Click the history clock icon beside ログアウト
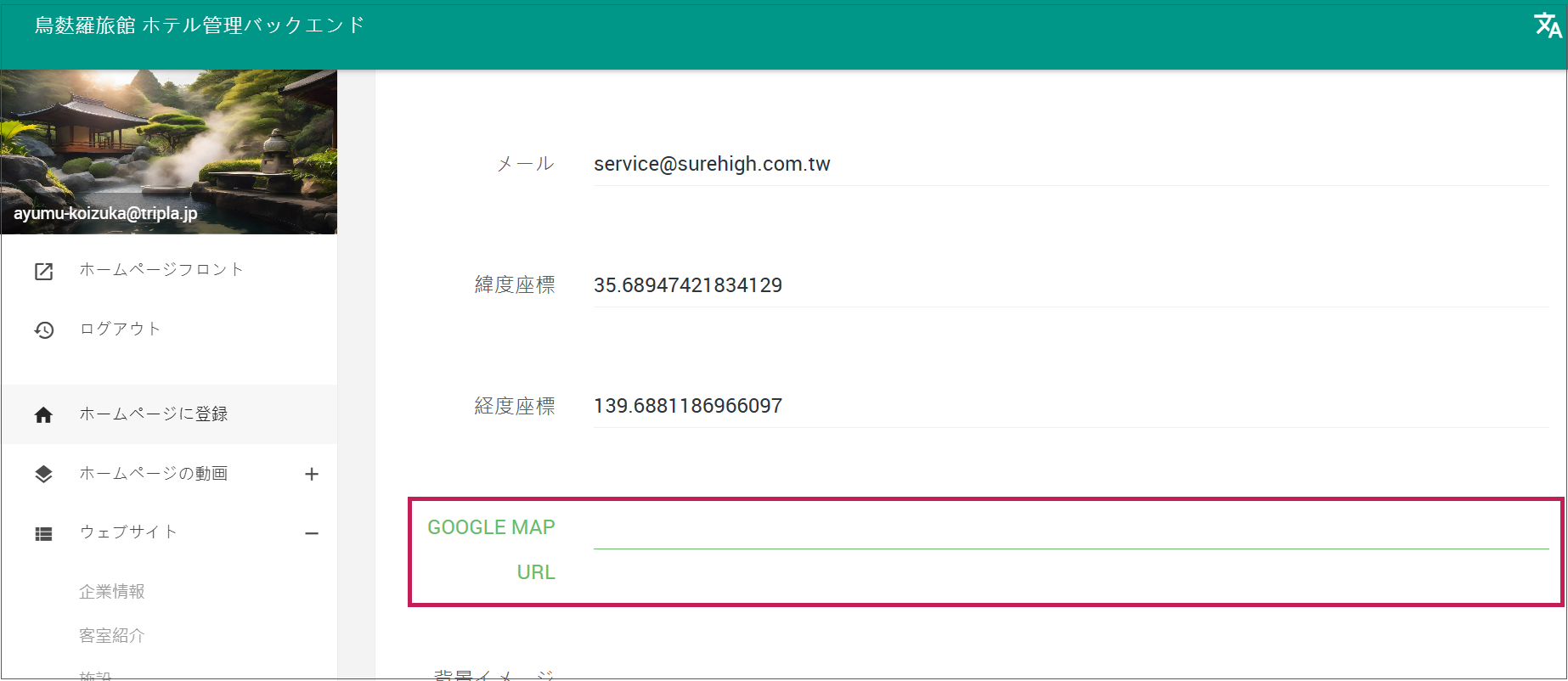 click(x=43, y=330)
